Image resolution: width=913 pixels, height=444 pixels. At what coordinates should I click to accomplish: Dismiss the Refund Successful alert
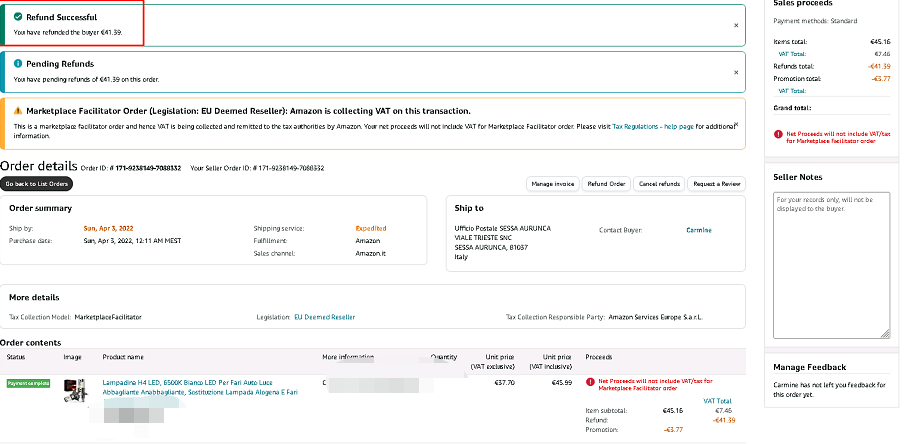[736, 25]
